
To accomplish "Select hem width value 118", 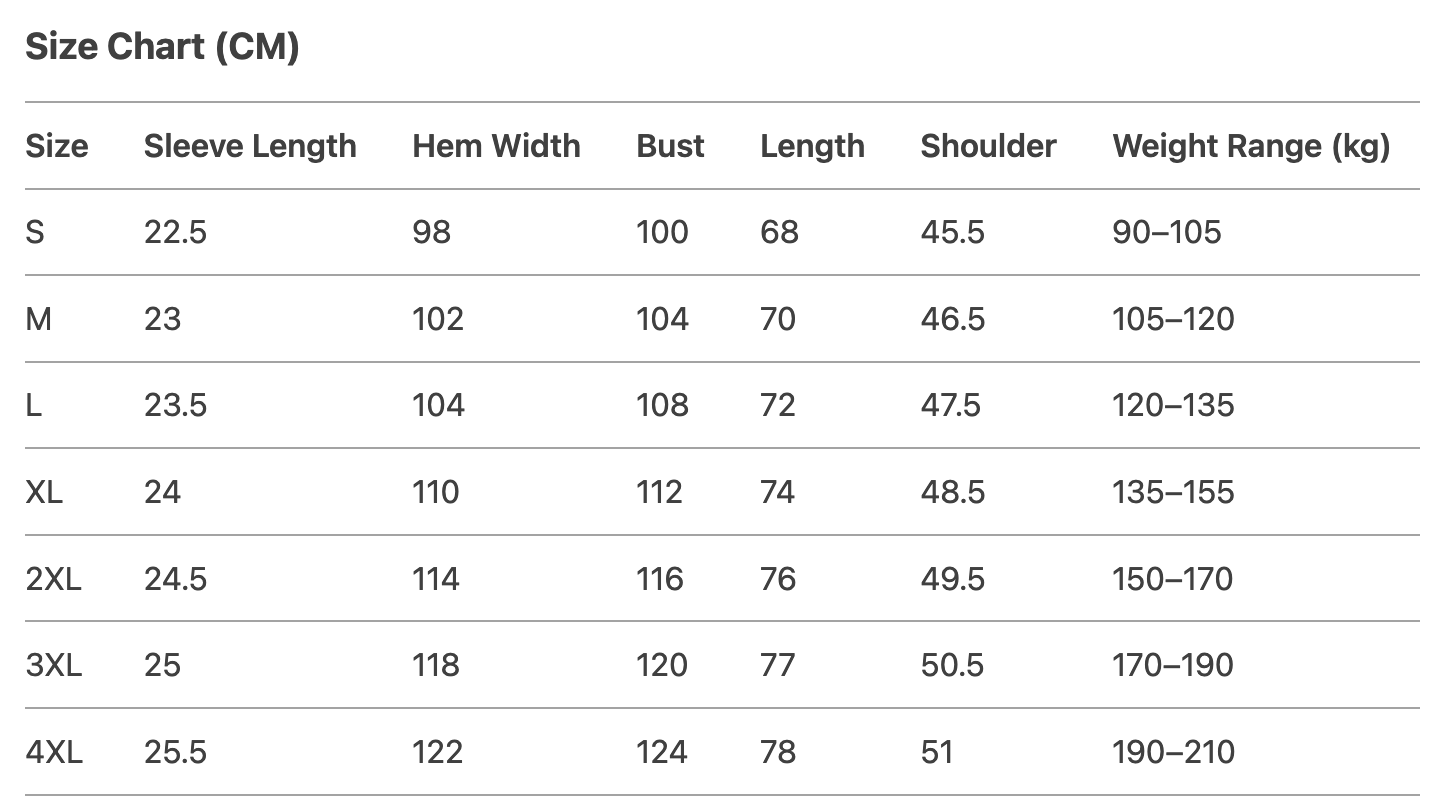I will click(436, 665).
